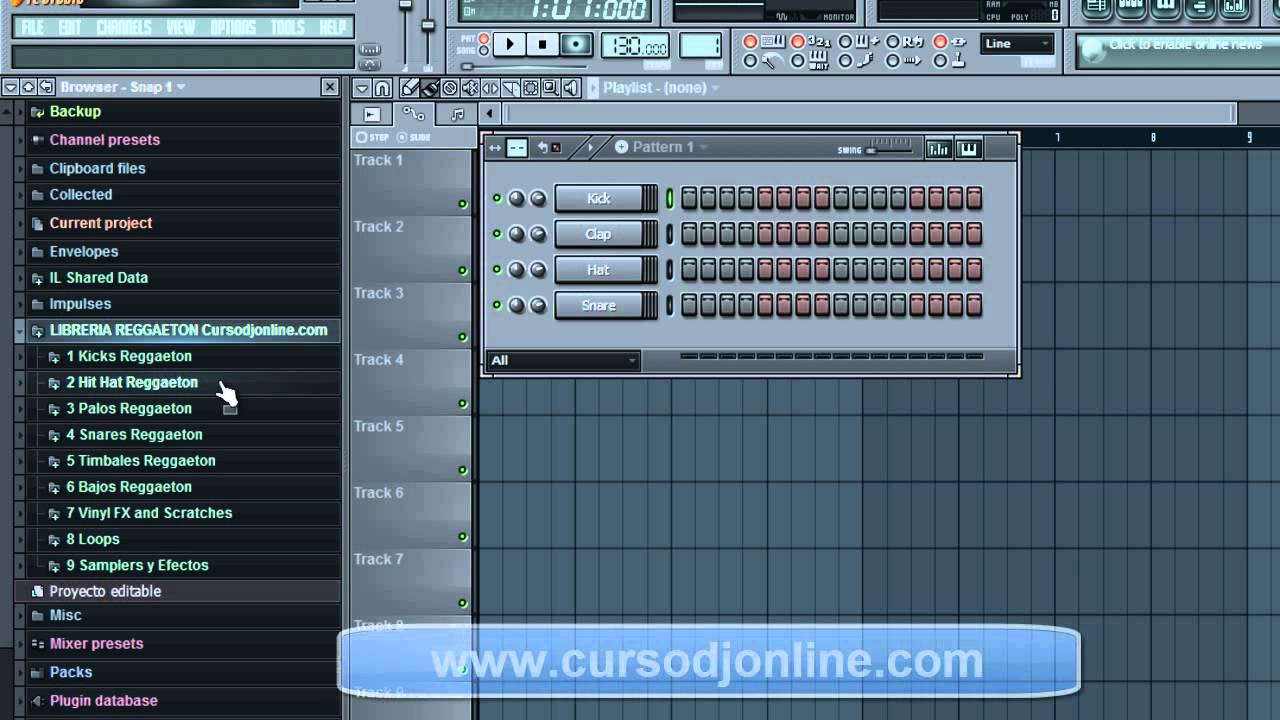Click the Hat channel pan knob

pos(516,269)
